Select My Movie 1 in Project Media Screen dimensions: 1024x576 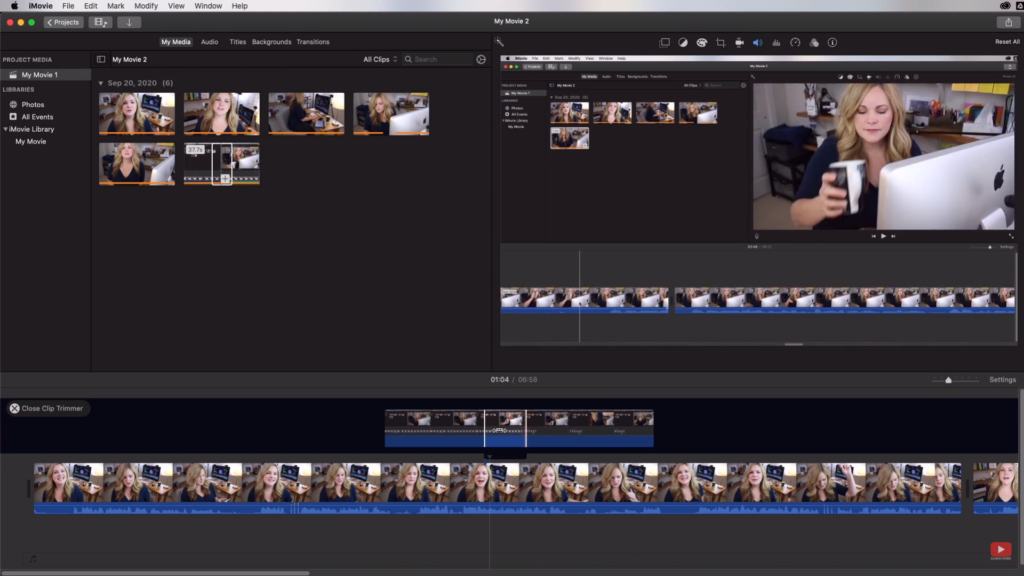[46, 75]
